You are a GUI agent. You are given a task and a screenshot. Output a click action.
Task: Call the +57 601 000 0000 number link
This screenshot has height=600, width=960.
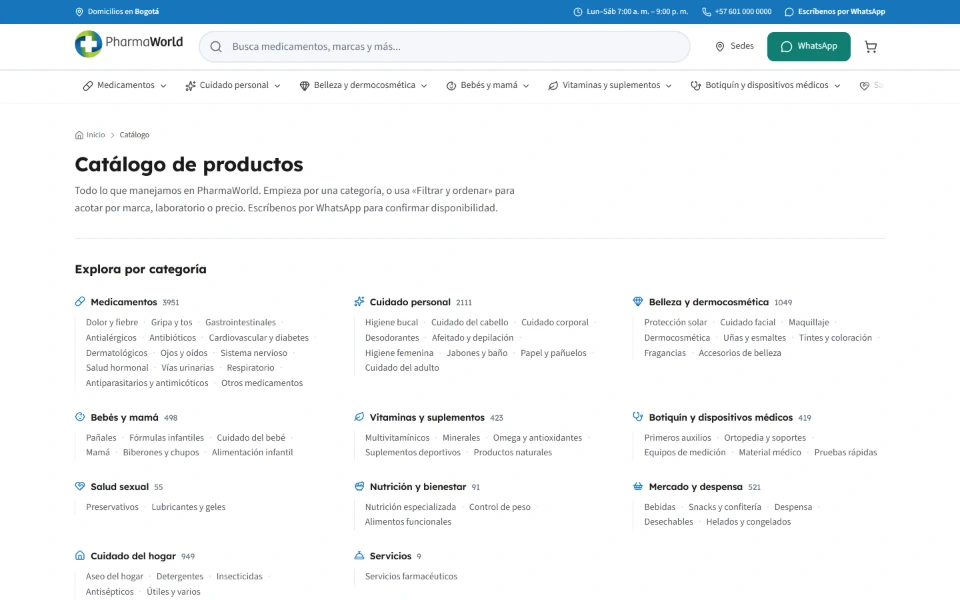click(737, 12)
